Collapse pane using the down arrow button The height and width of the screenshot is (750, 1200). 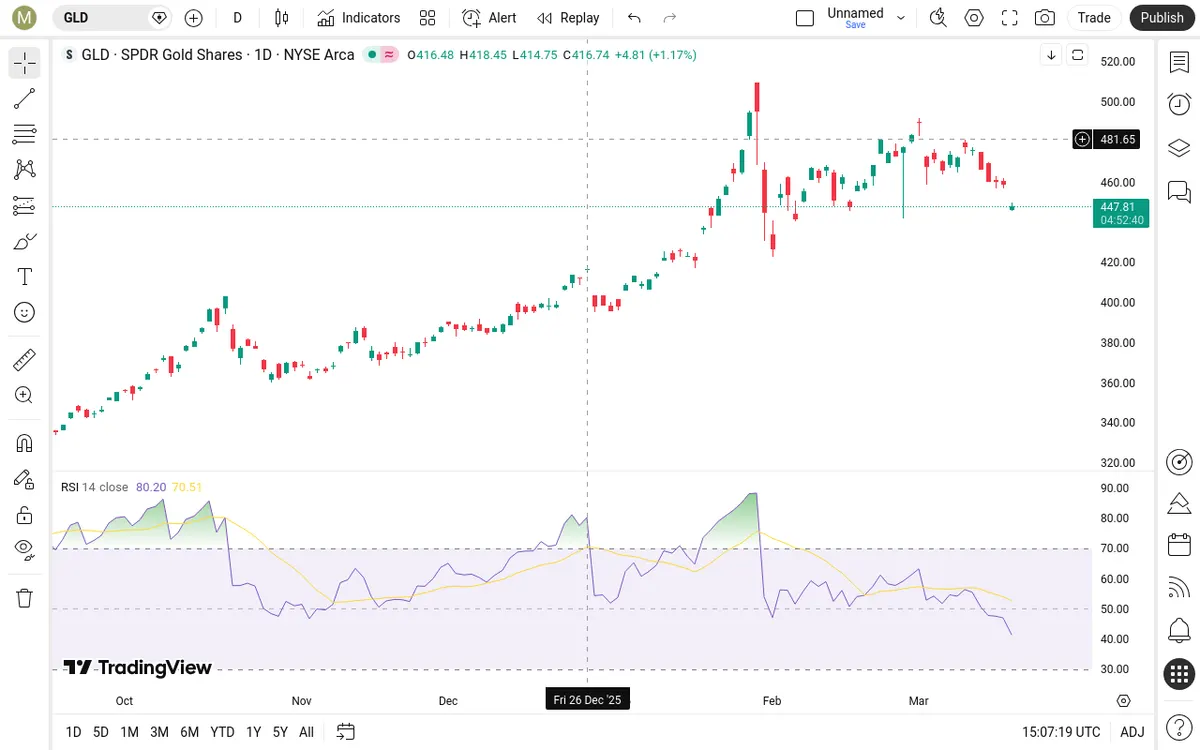1051,55
